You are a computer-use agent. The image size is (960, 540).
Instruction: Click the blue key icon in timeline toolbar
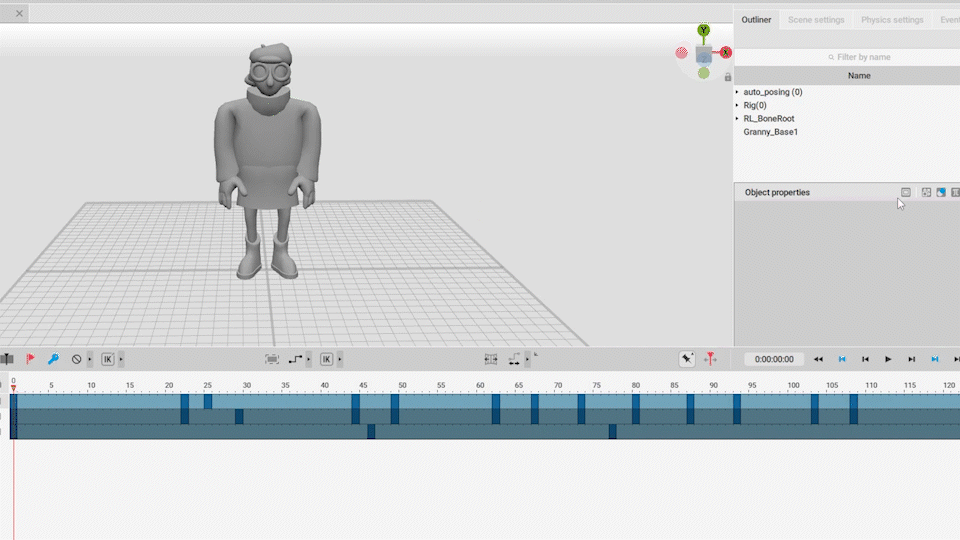click(54, 359)
